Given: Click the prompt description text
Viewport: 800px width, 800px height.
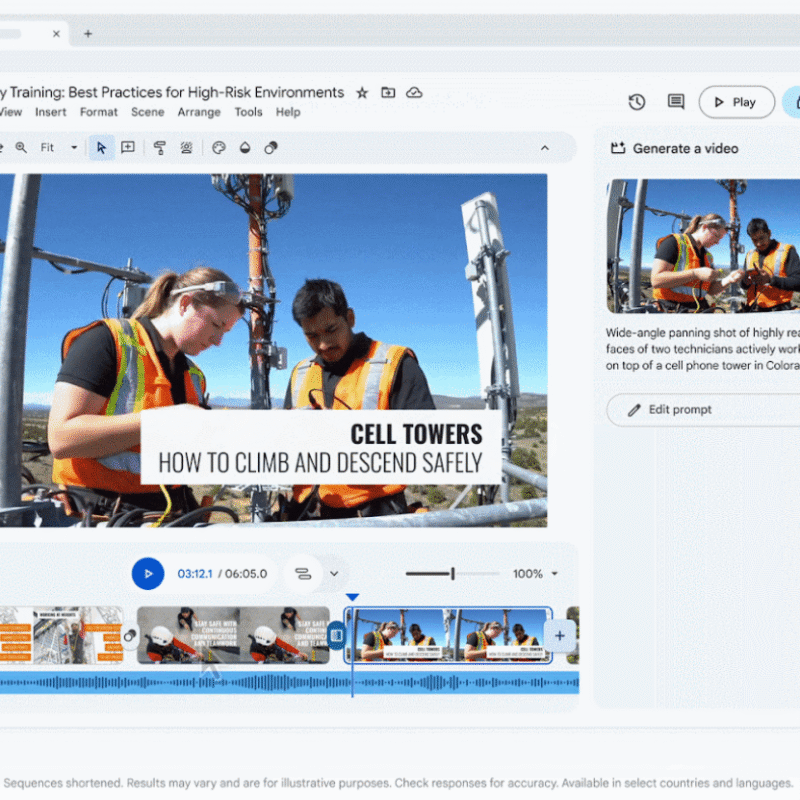Looking at the screenshot, I should coord(703,349).
